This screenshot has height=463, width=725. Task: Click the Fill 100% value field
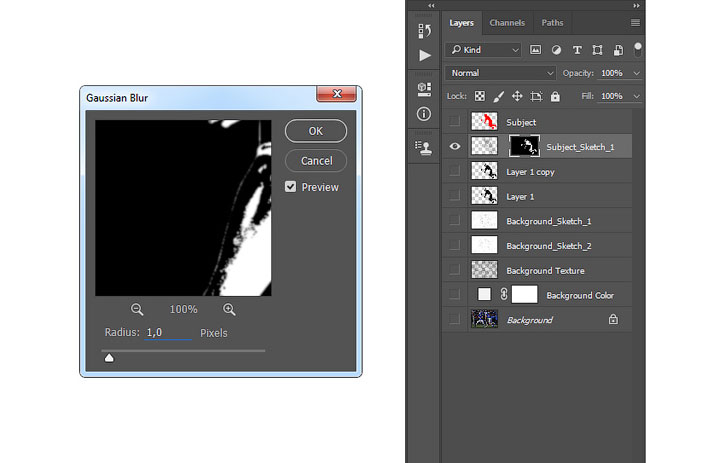[x=612, y=96]
